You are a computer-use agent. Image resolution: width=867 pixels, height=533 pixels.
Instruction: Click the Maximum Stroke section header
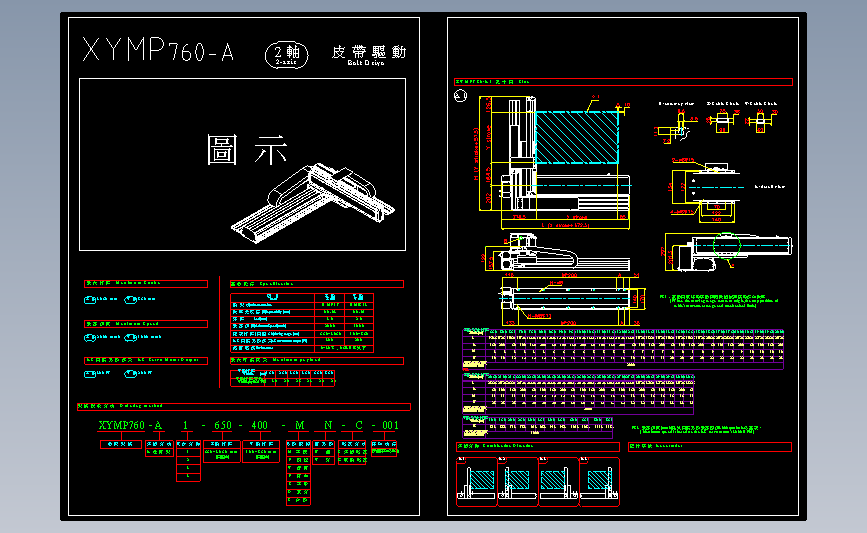pyautogui.click(x=146, y=283)
